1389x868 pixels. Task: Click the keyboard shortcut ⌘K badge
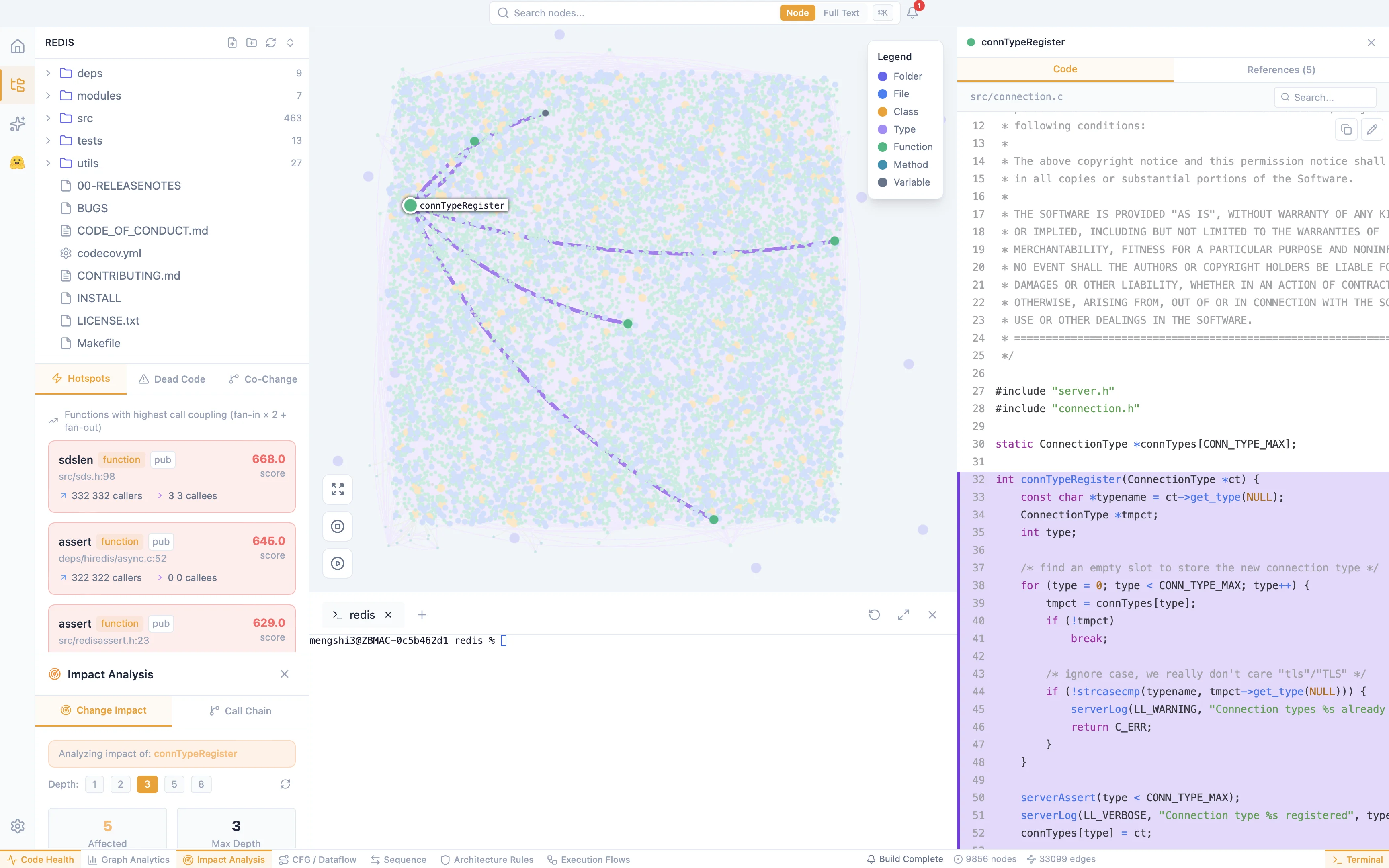pyautogui.click(x=883, y=12)
